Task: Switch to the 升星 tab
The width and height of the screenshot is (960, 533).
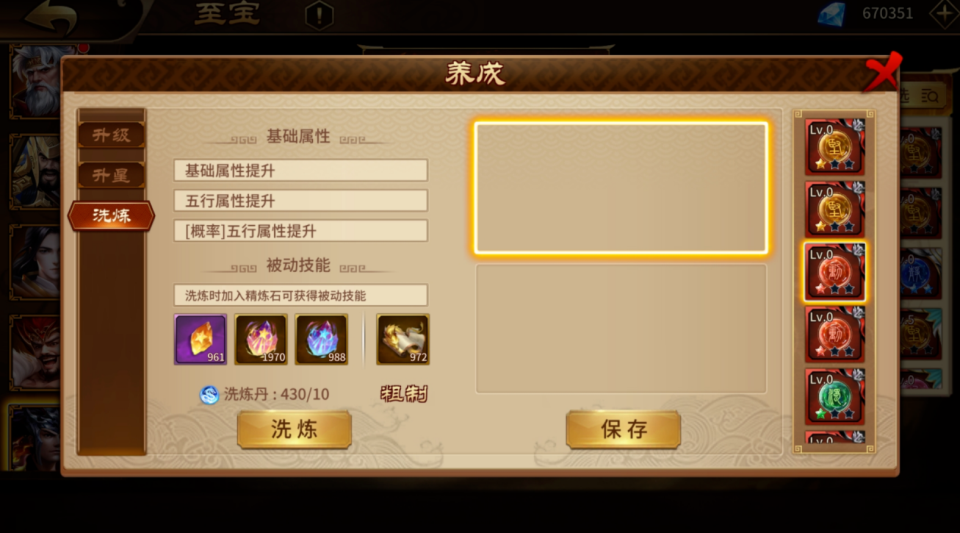Action: coord(111,176)
